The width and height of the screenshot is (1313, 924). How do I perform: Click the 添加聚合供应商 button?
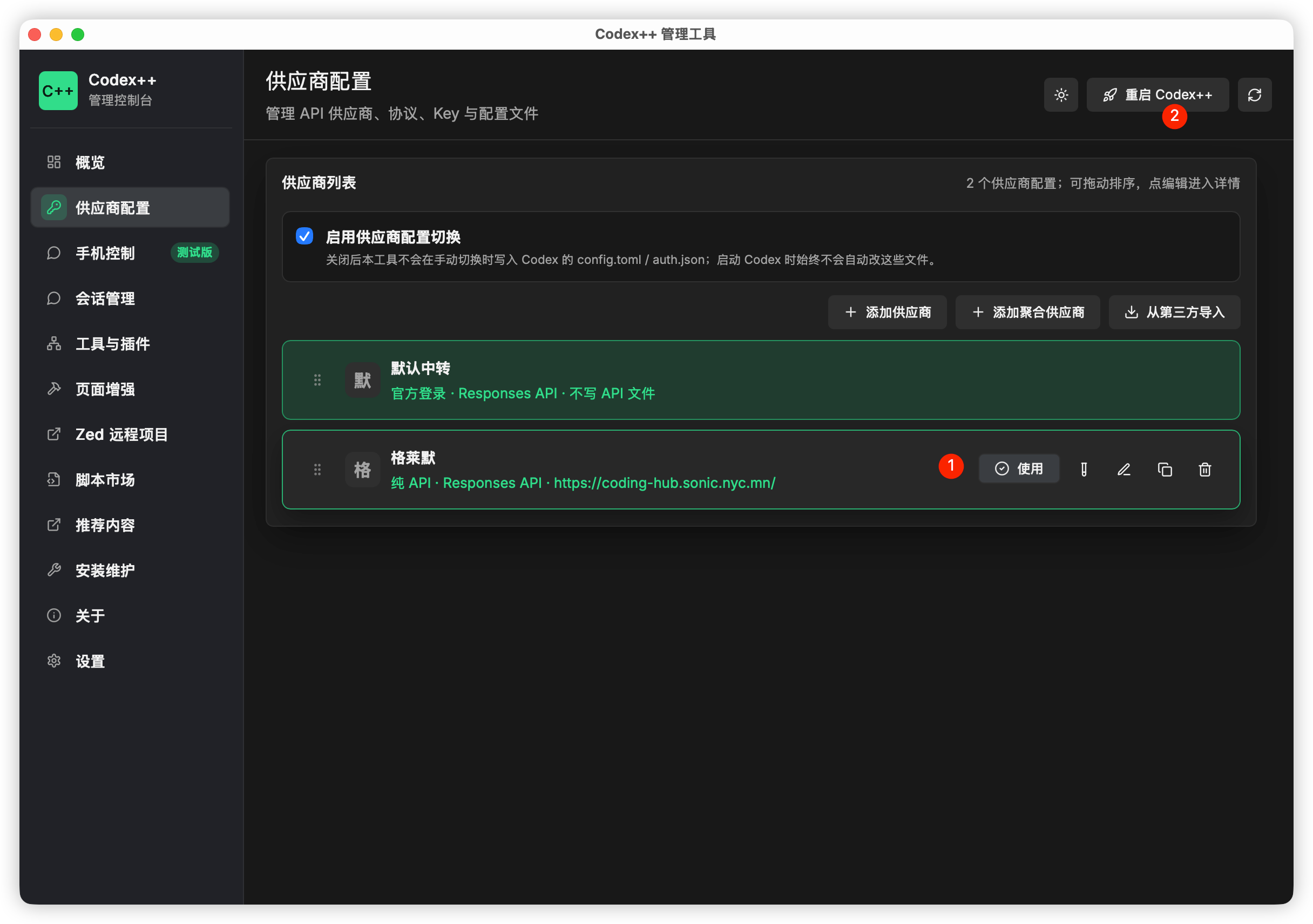[1027, 312]
